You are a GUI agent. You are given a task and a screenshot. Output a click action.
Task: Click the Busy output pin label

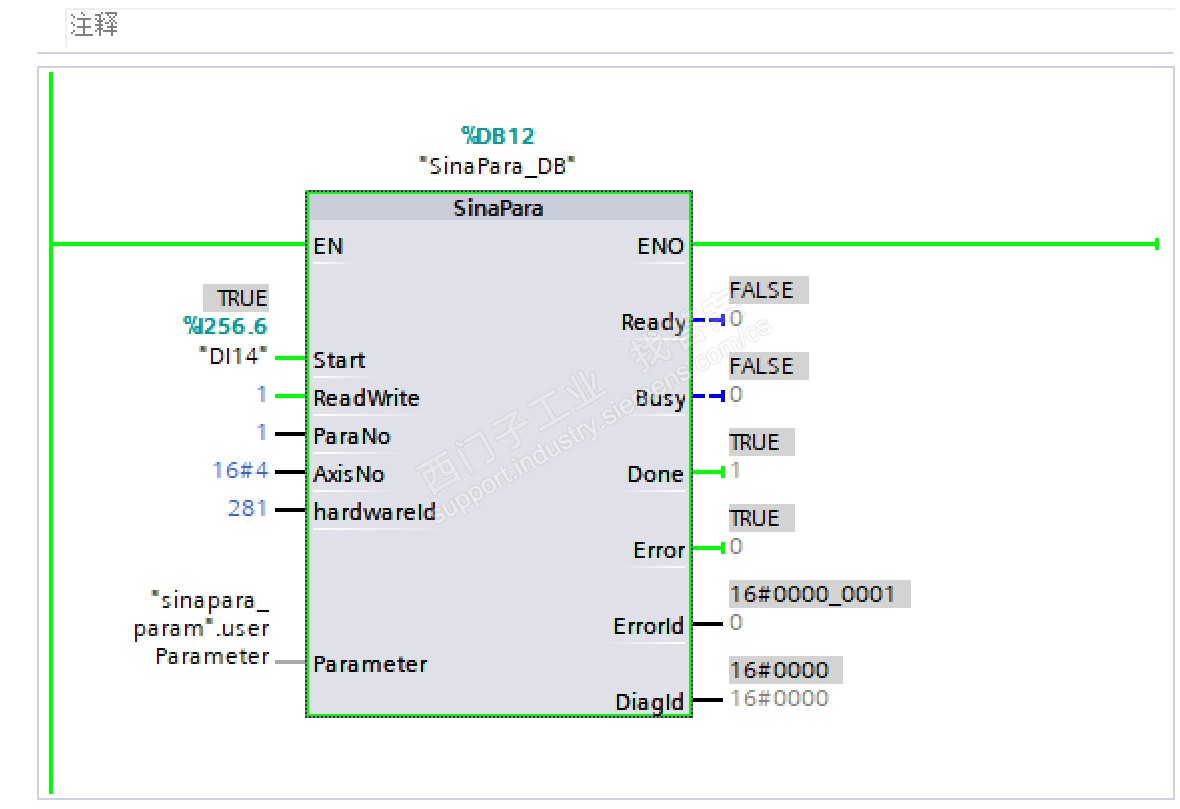click(x=660, y=398)
